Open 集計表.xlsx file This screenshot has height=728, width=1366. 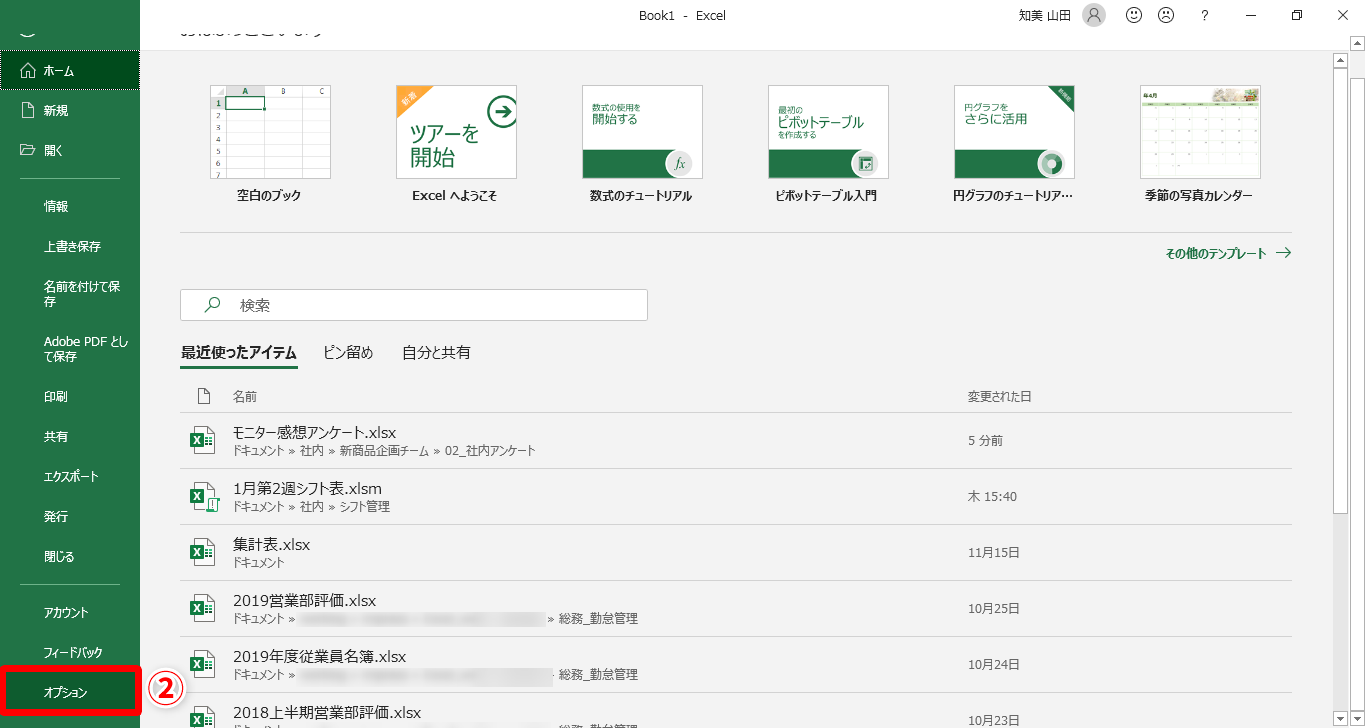(736, 553)
